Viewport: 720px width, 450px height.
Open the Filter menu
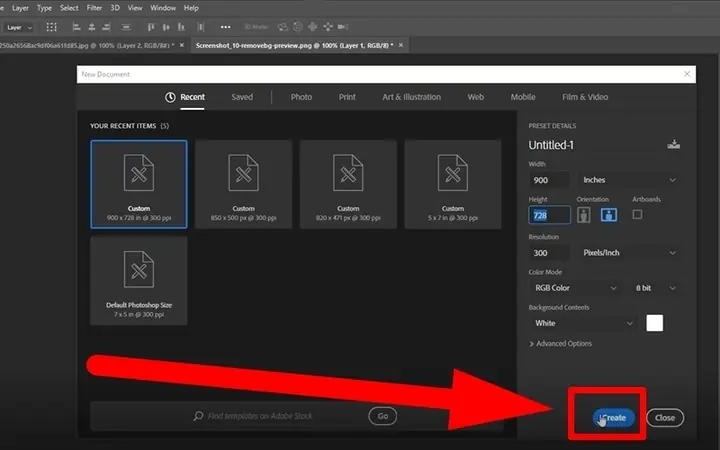tap(94, 8)
